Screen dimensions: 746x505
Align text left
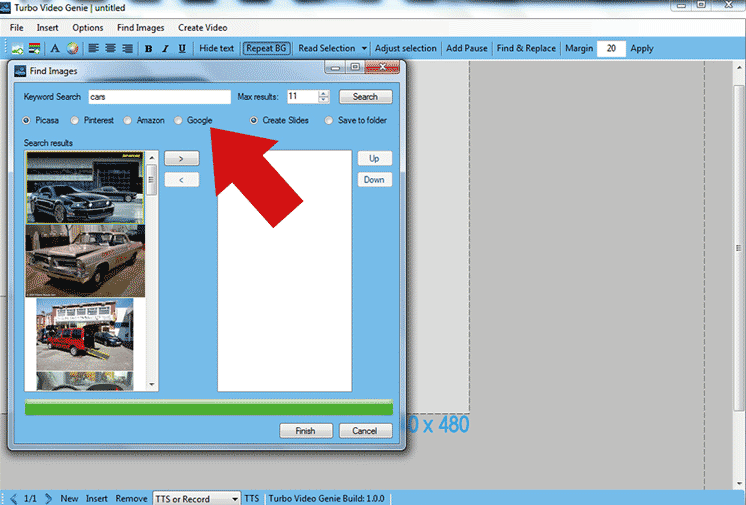point(93,49)
